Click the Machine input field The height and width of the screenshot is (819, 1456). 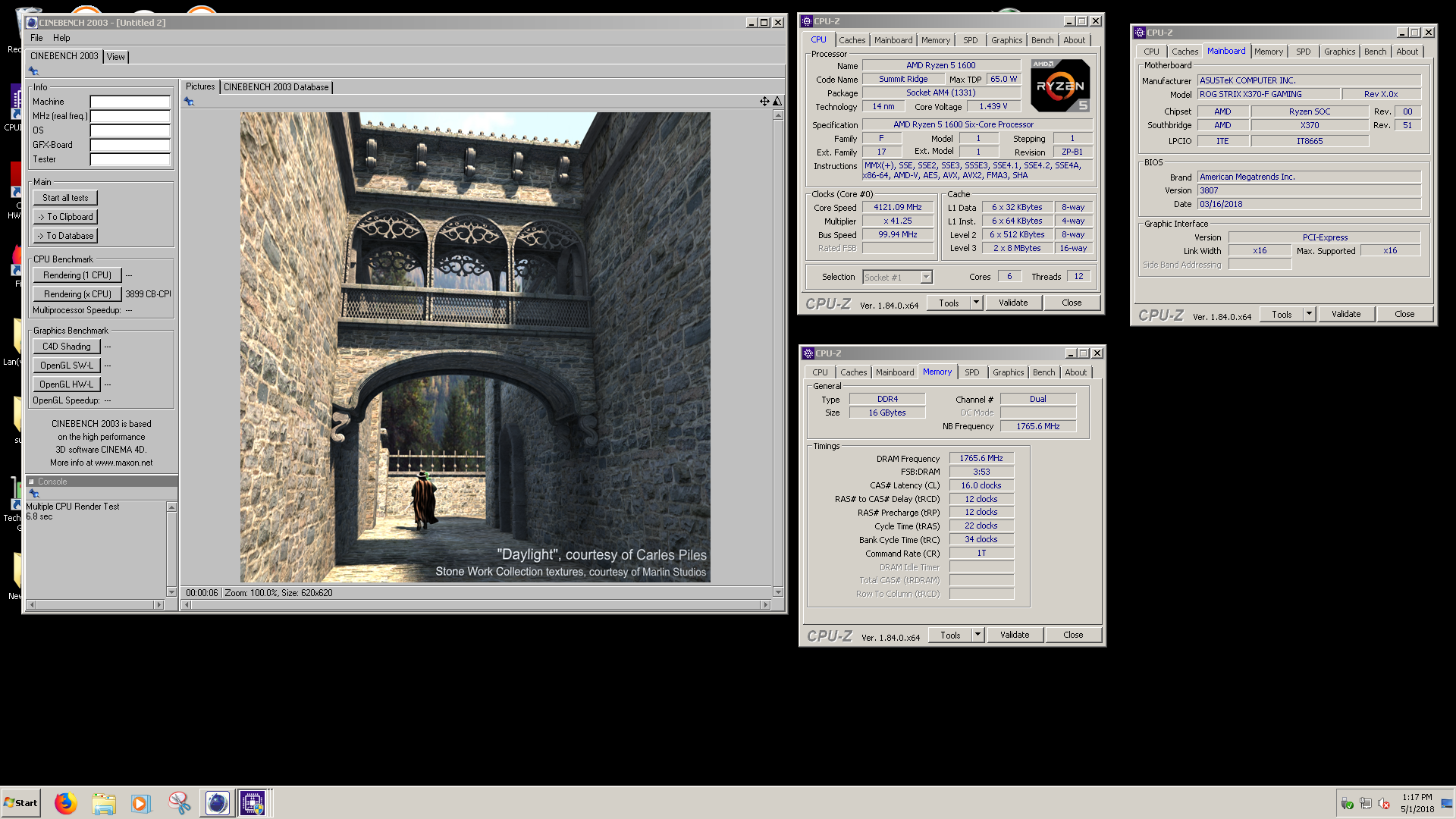tap(130, 102)
